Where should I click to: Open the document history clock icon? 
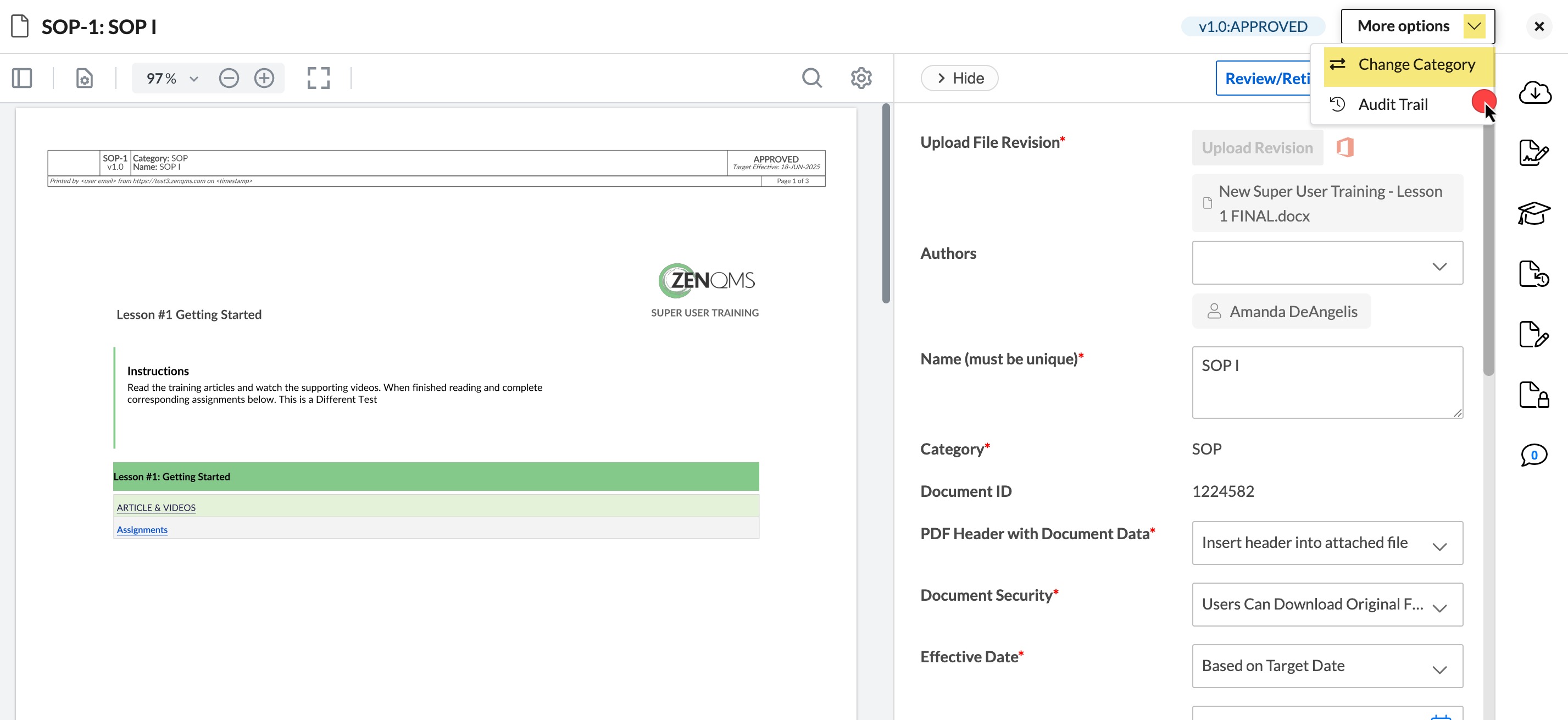(1534, 274)
